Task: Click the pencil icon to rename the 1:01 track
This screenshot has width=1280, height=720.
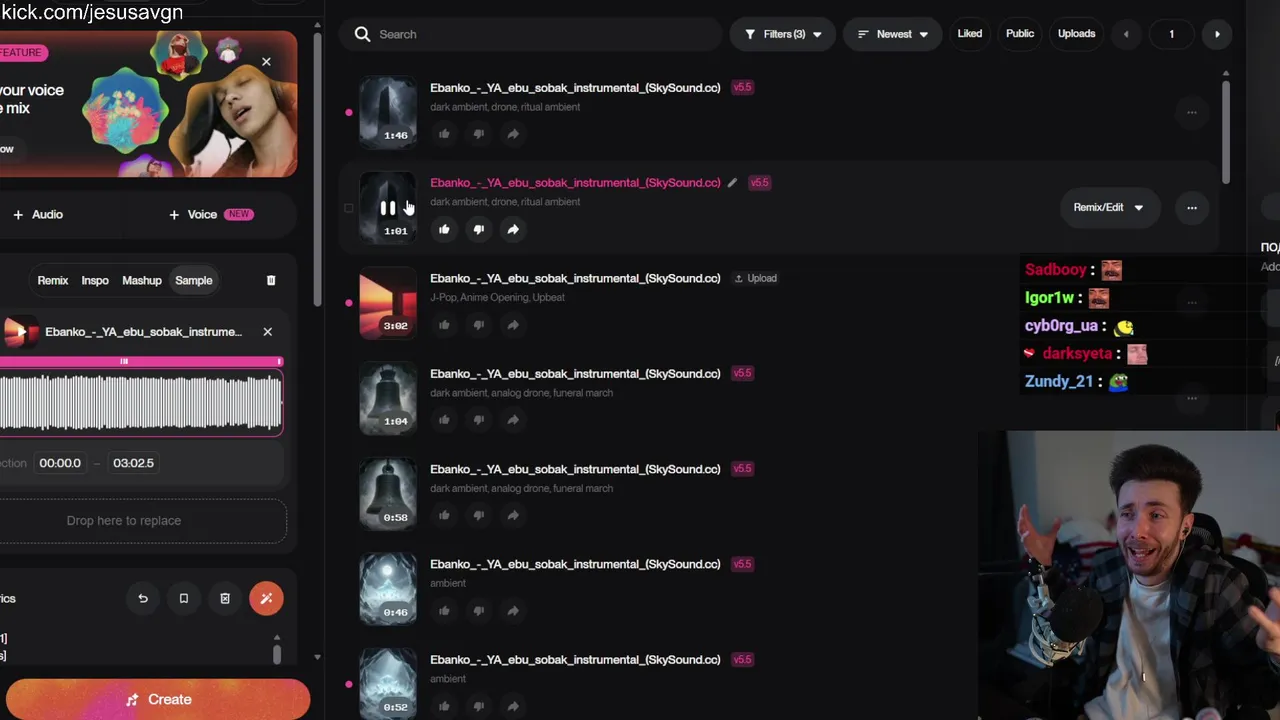Action: click(732, 183)
